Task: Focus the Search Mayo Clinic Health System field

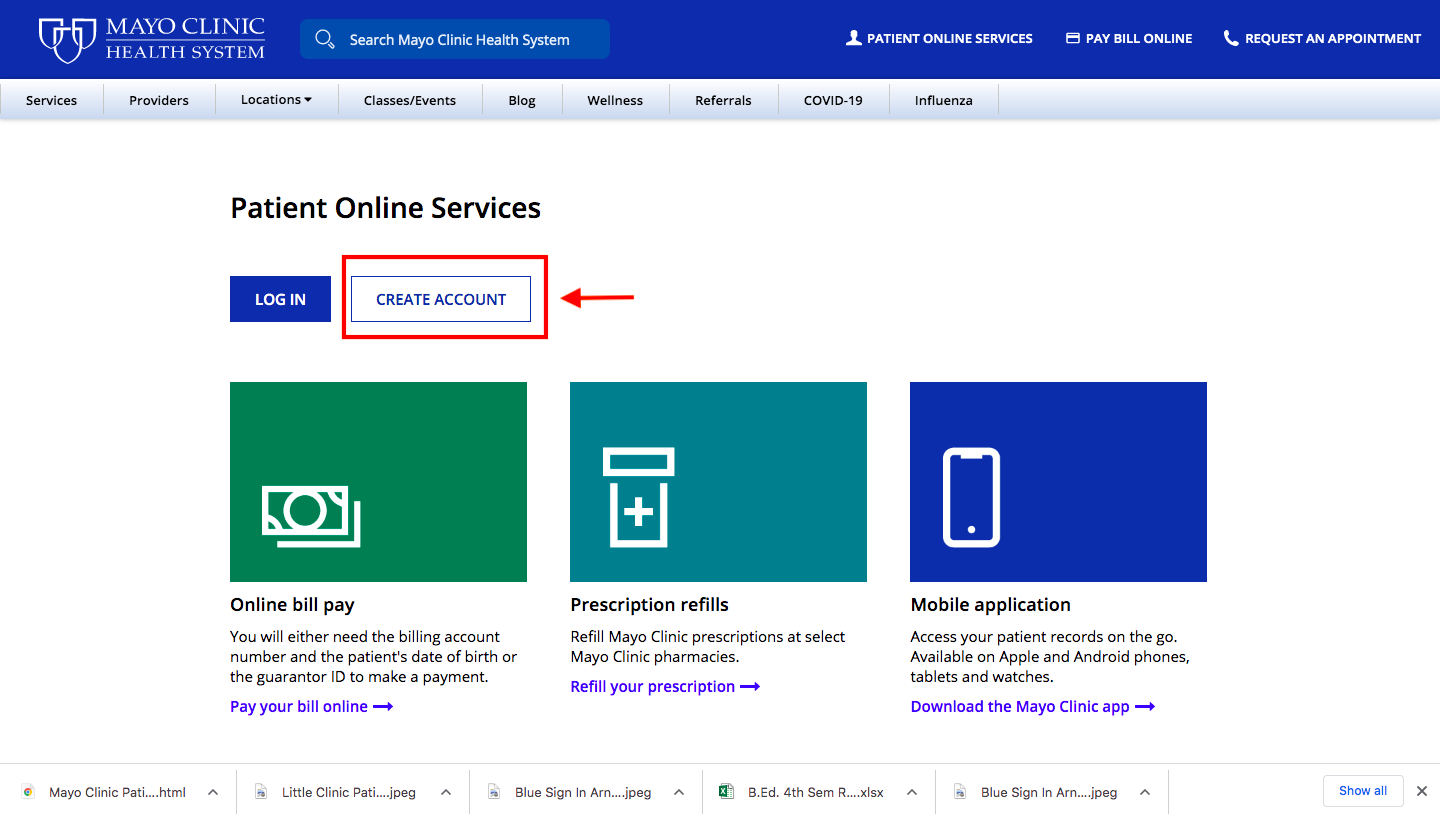Action: coord(455,39)
